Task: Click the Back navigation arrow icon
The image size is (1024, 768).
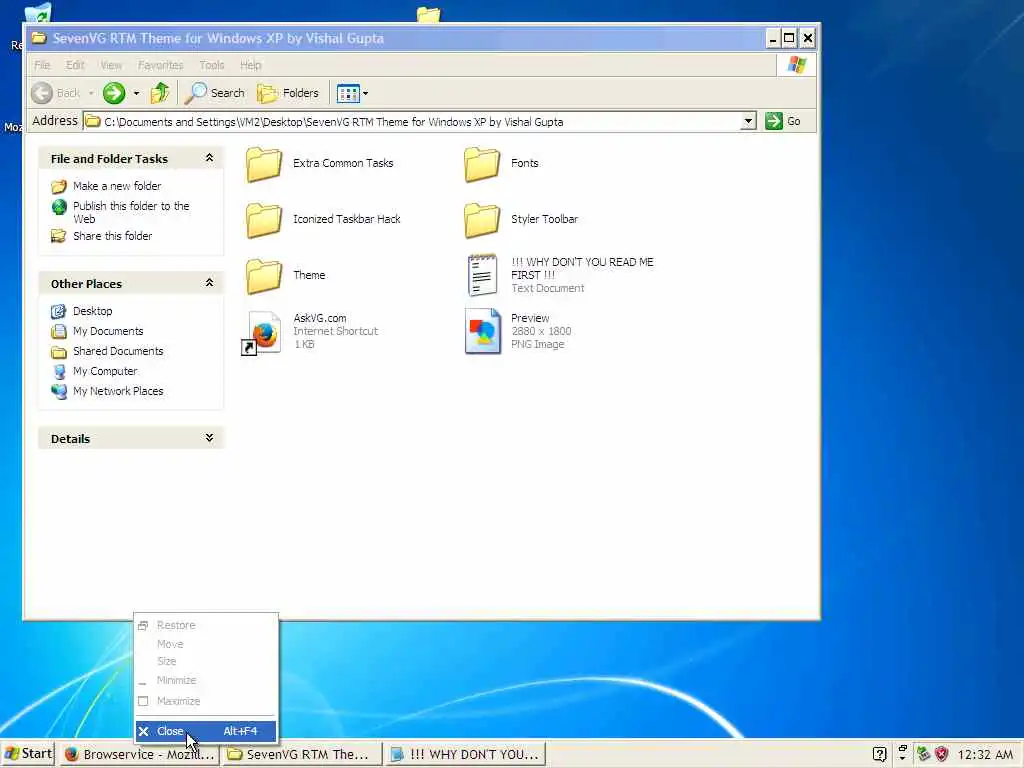Action: click(42, 93)
